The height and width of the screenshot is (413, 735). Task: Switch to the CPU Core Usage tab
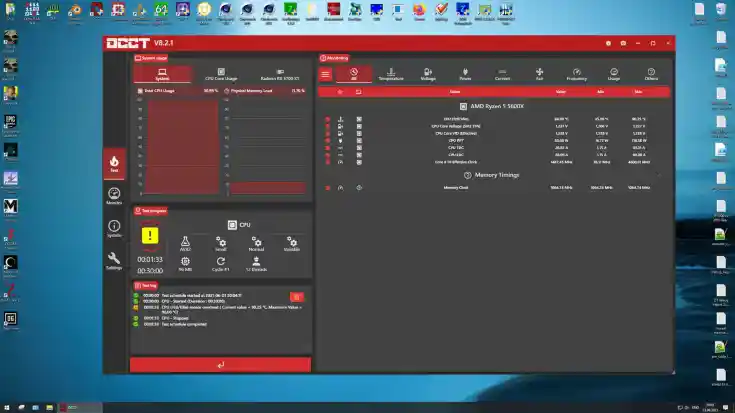pyautogui.click(x=221, y=74)
